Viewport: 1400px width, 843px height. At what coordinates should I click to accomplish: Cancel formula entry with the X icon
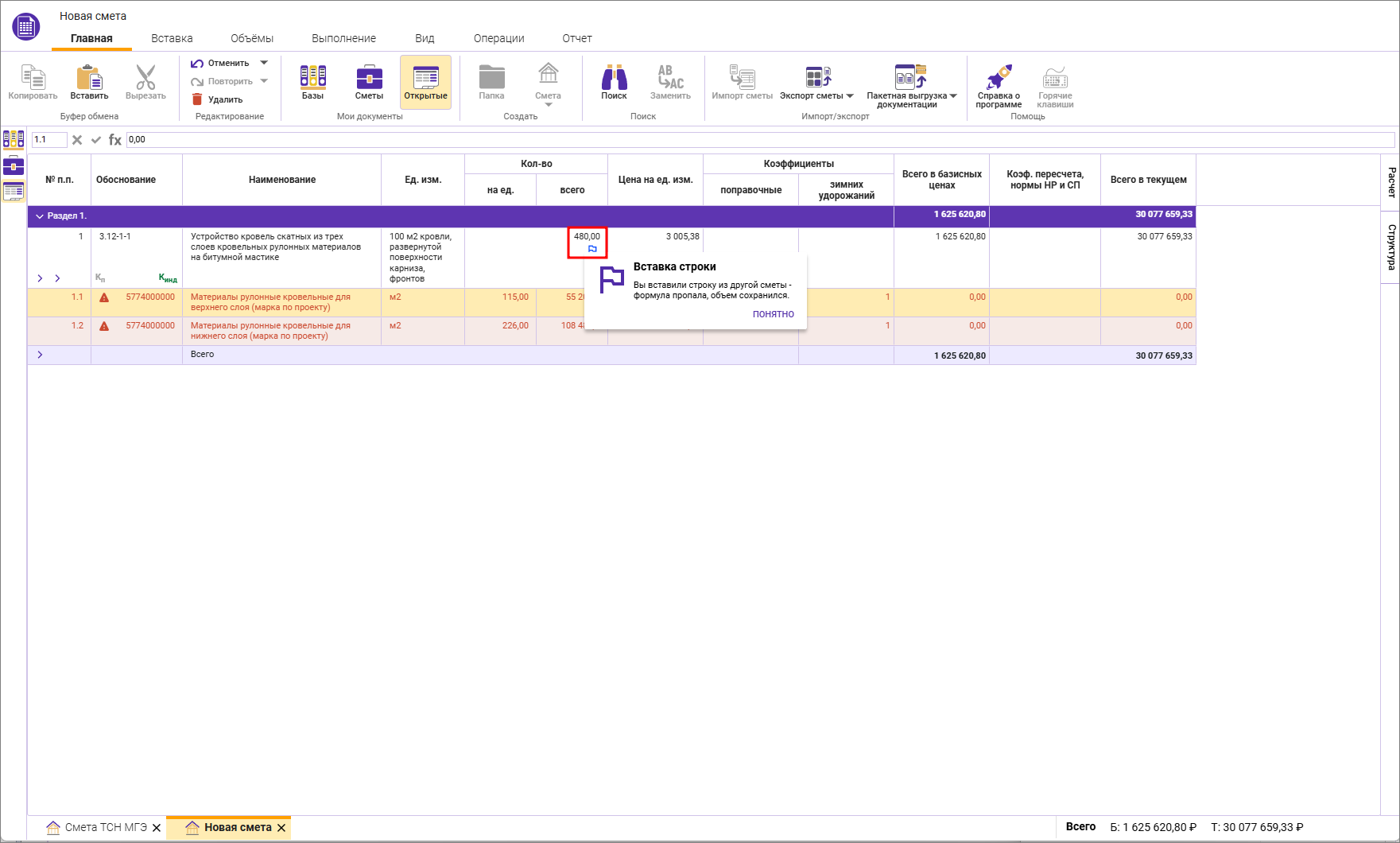[x=77, y=140]
